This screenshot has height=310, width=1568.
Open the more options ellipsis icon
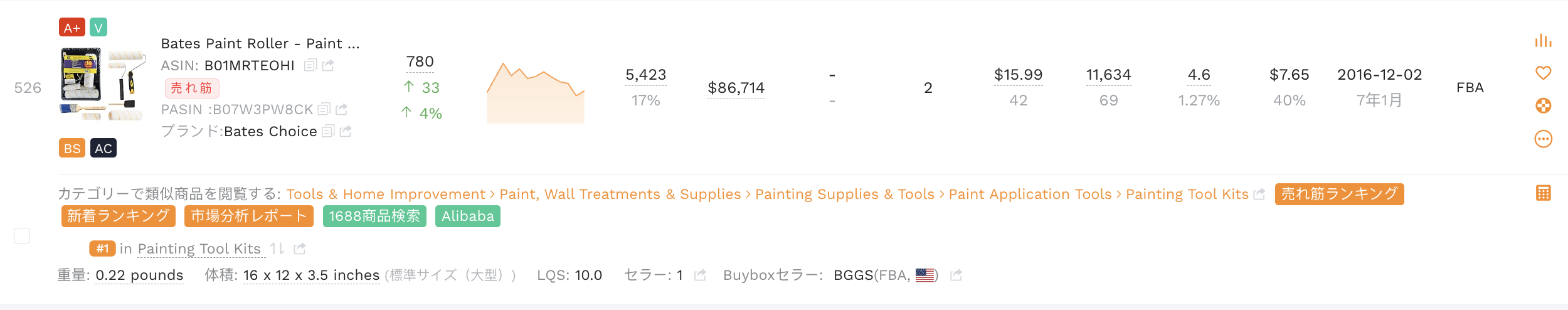1543,139
